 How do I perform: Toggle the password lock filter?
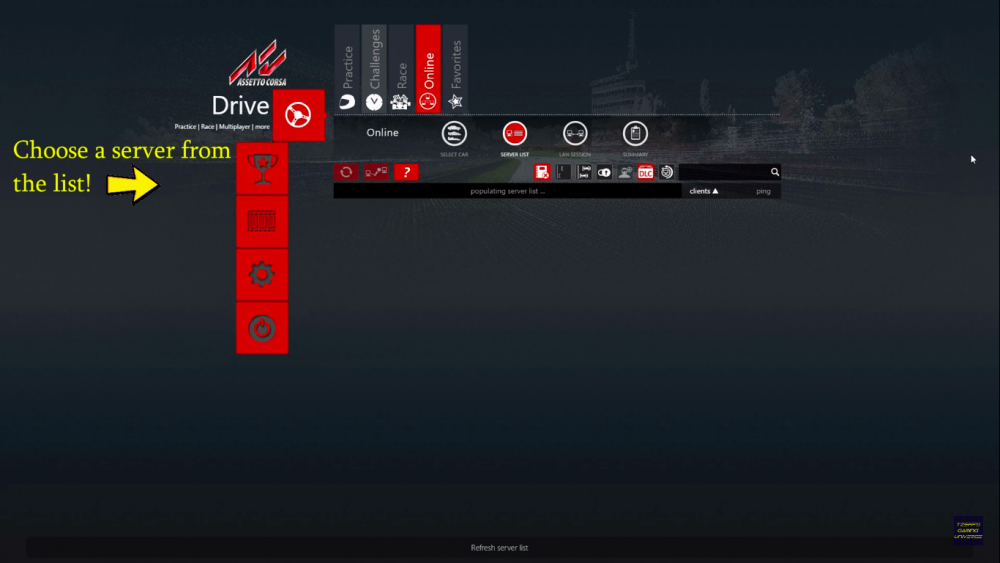pos(605,172)
